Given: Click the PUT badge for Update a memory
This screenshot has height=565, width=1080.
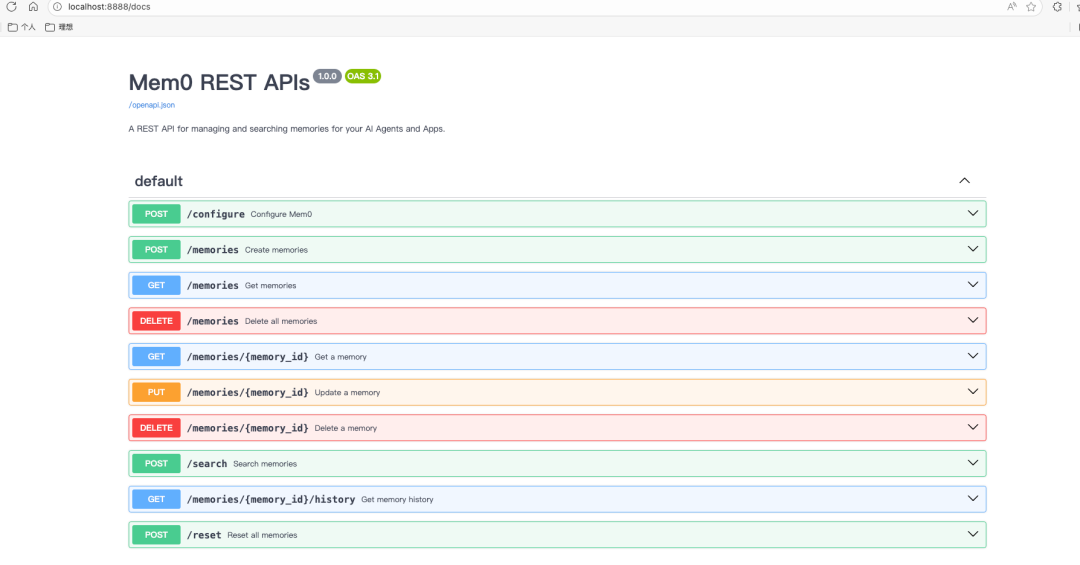Looking at the screenshot, I should click(x=156, y=392).
